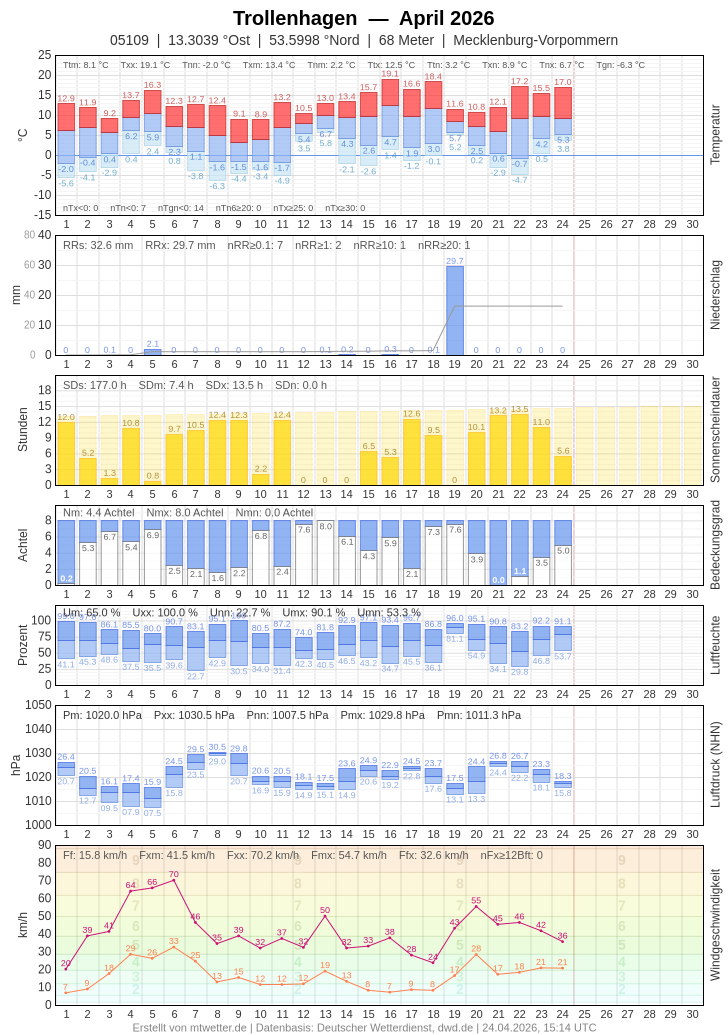Screen dimensions: 728x1035
Task: Select the gust value '55' on day 20
Action: coord(477,900)
